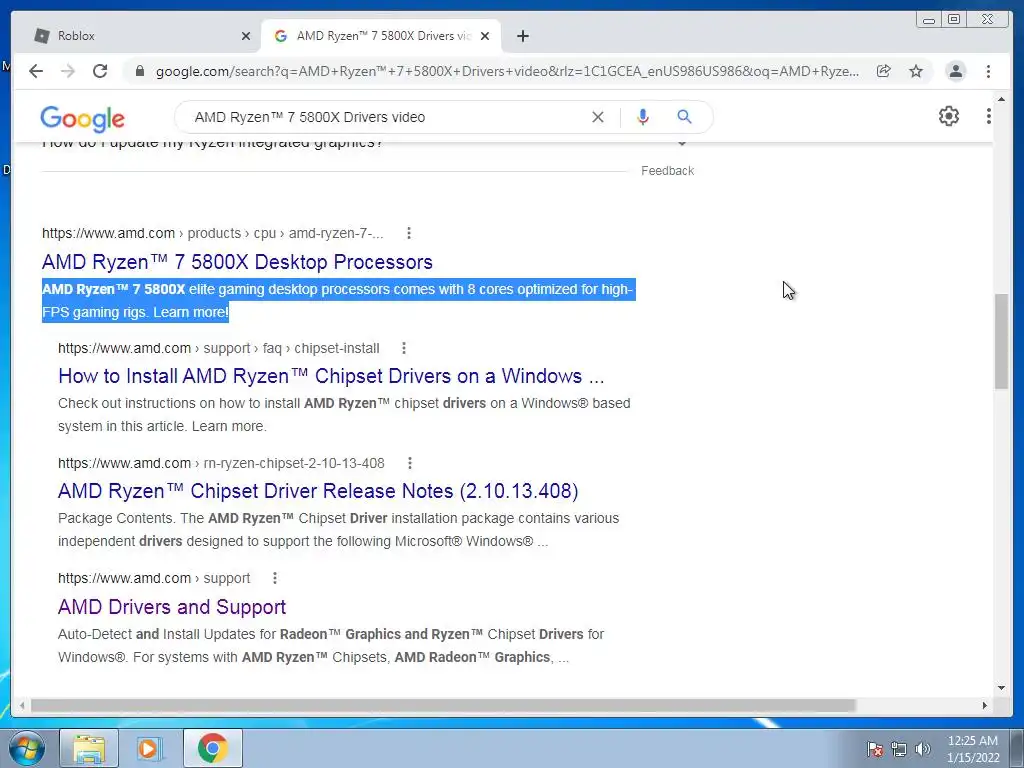The width and height of the screenshot is (1024, 768).
Task: Click the address bar URL
Action: tap(507, 71)
